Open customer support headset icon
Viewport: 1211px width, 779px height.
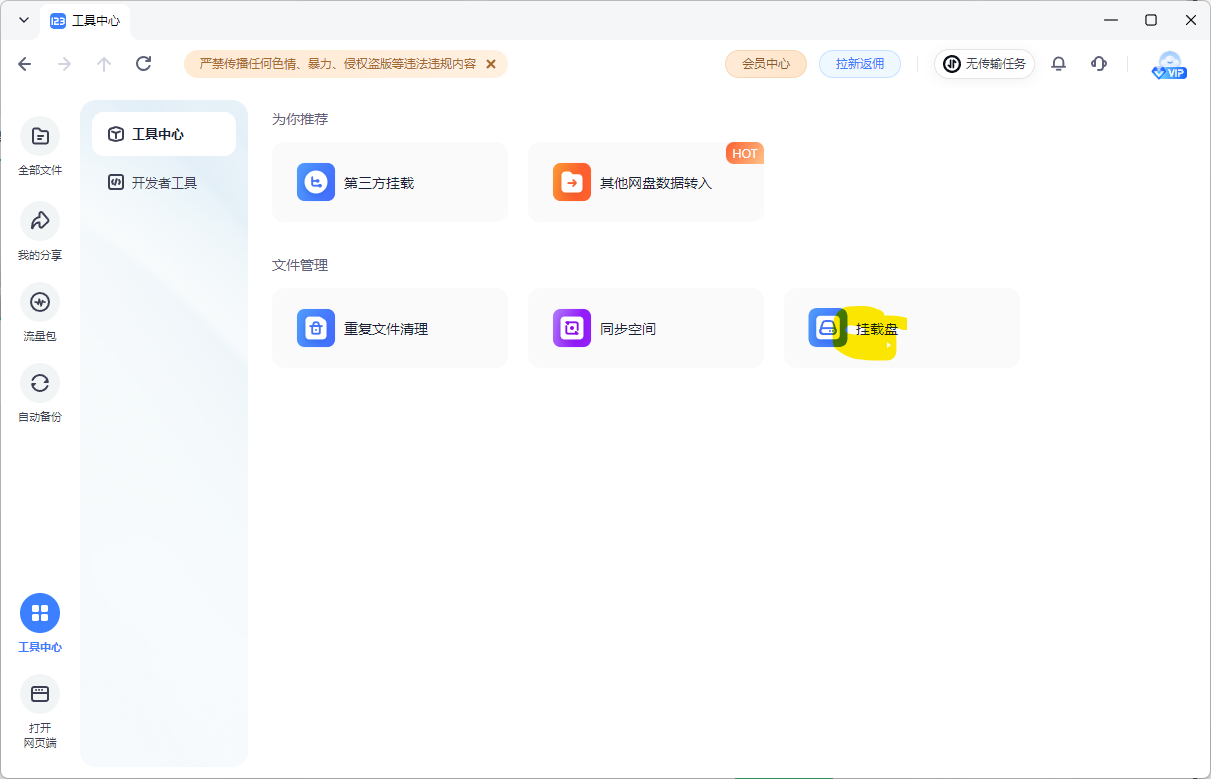(1099, 64)
